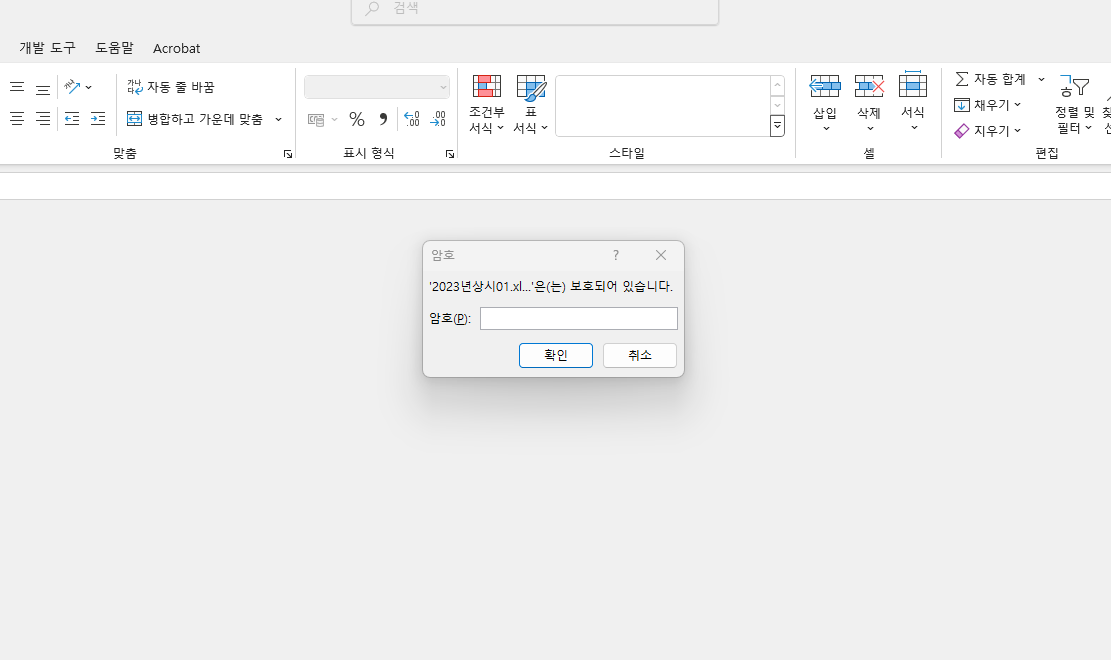Screen dimensions: 1111x660
Task: Toggle Wrap Text (자동 줄 바꿈)
Action: 171,87
